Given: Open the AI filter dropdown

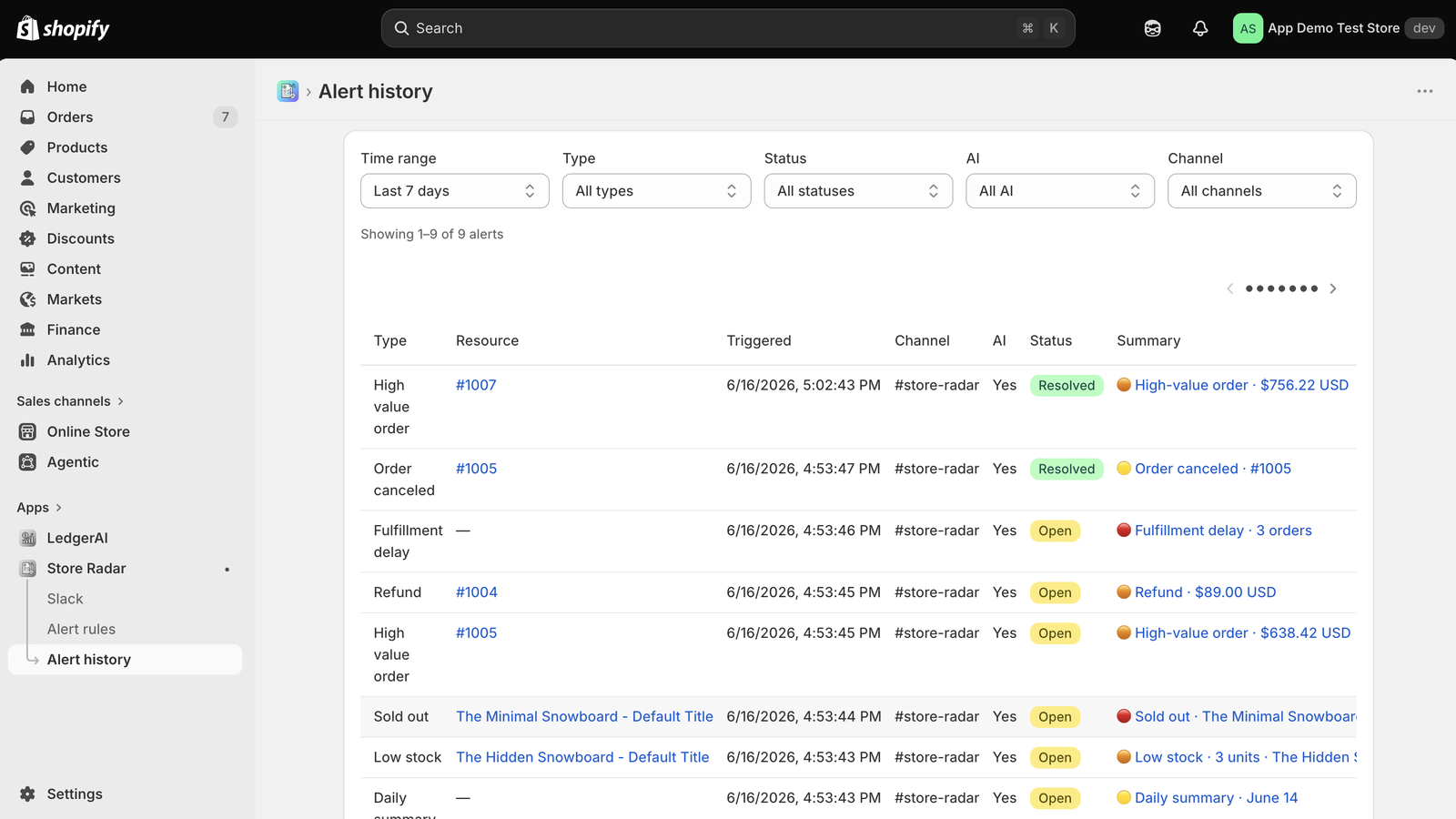Looking at the screenshot, I should click(1060, 191).
